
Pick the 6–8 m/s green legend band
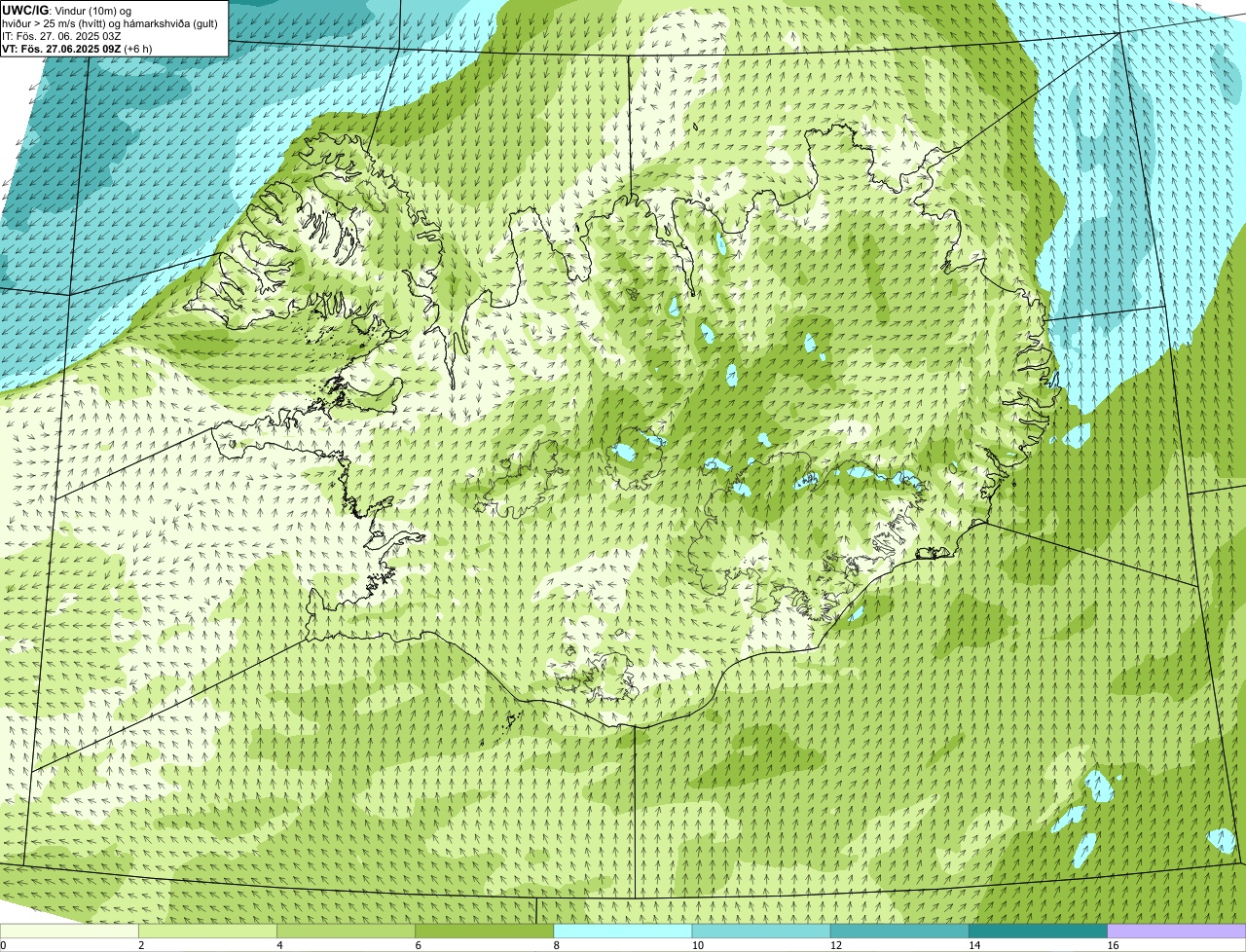pyautogui.click(x=485, y=932)
